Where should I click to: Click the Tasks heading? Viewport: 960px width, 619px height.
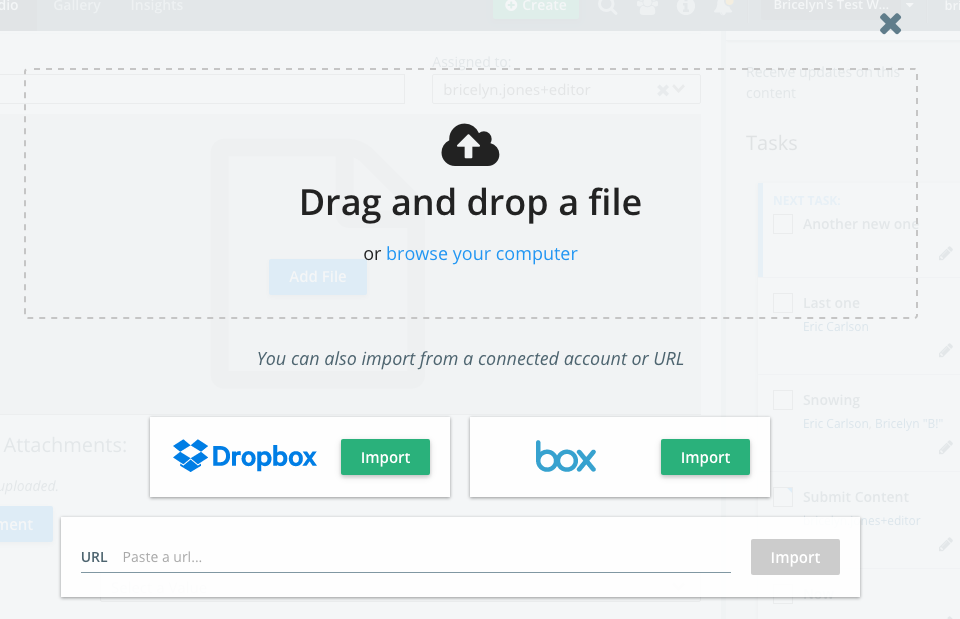(x=771, y=143)
